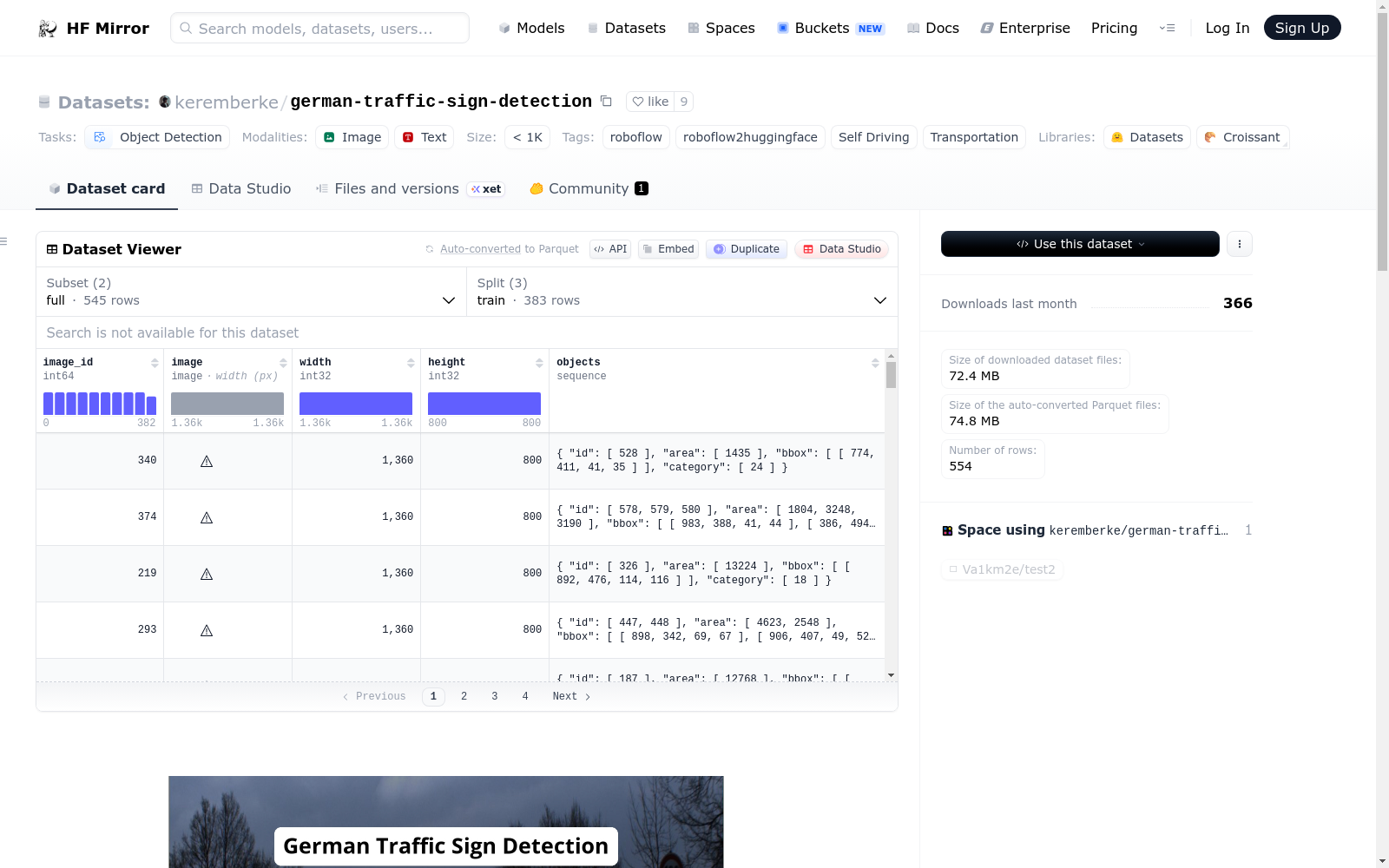1389x868 pixels.
Task: Select the Self Driving tag
Action: point(874,137)
